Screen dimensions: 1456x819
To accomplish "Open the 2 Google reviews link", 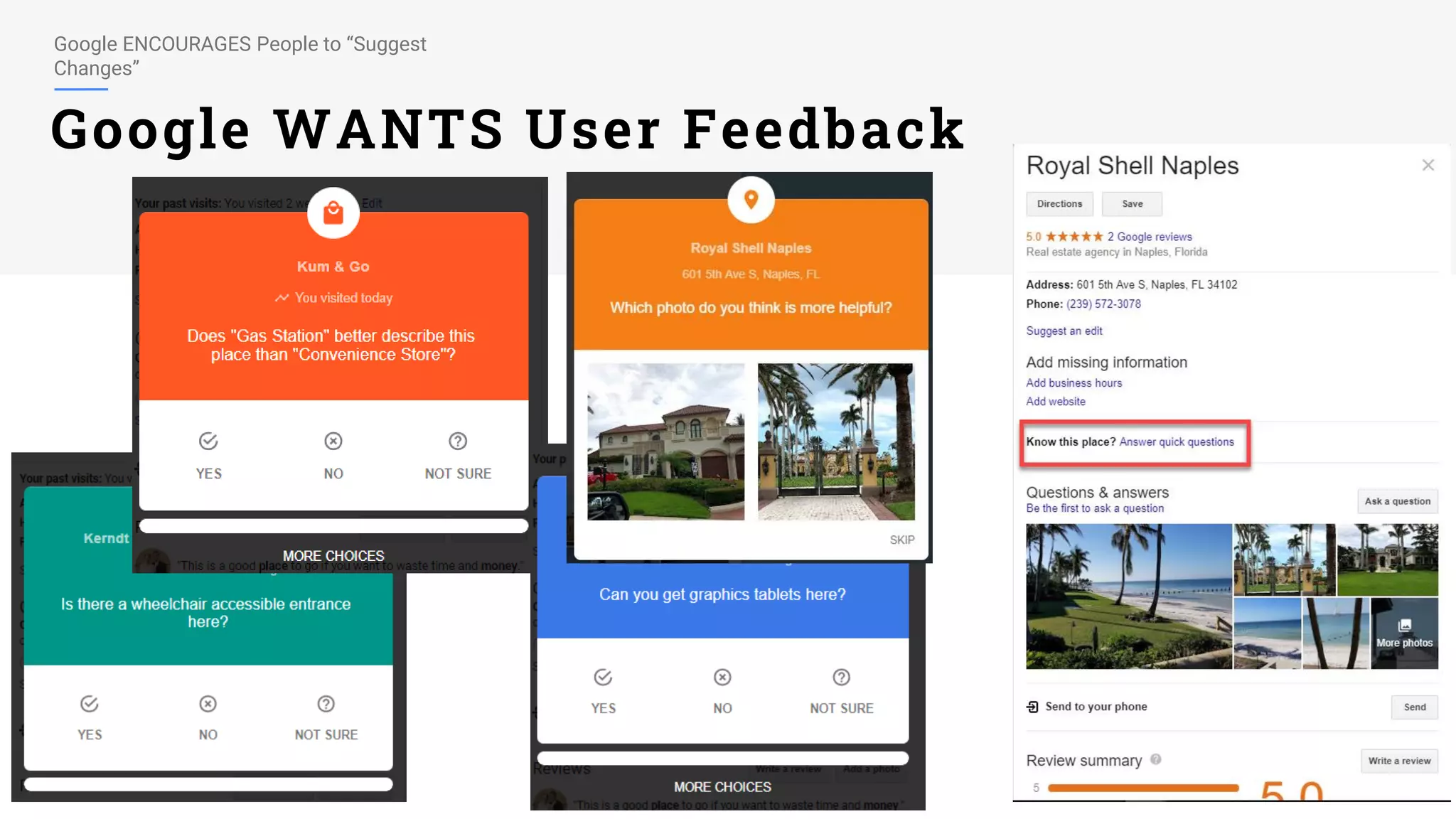I will (1150, 237).
